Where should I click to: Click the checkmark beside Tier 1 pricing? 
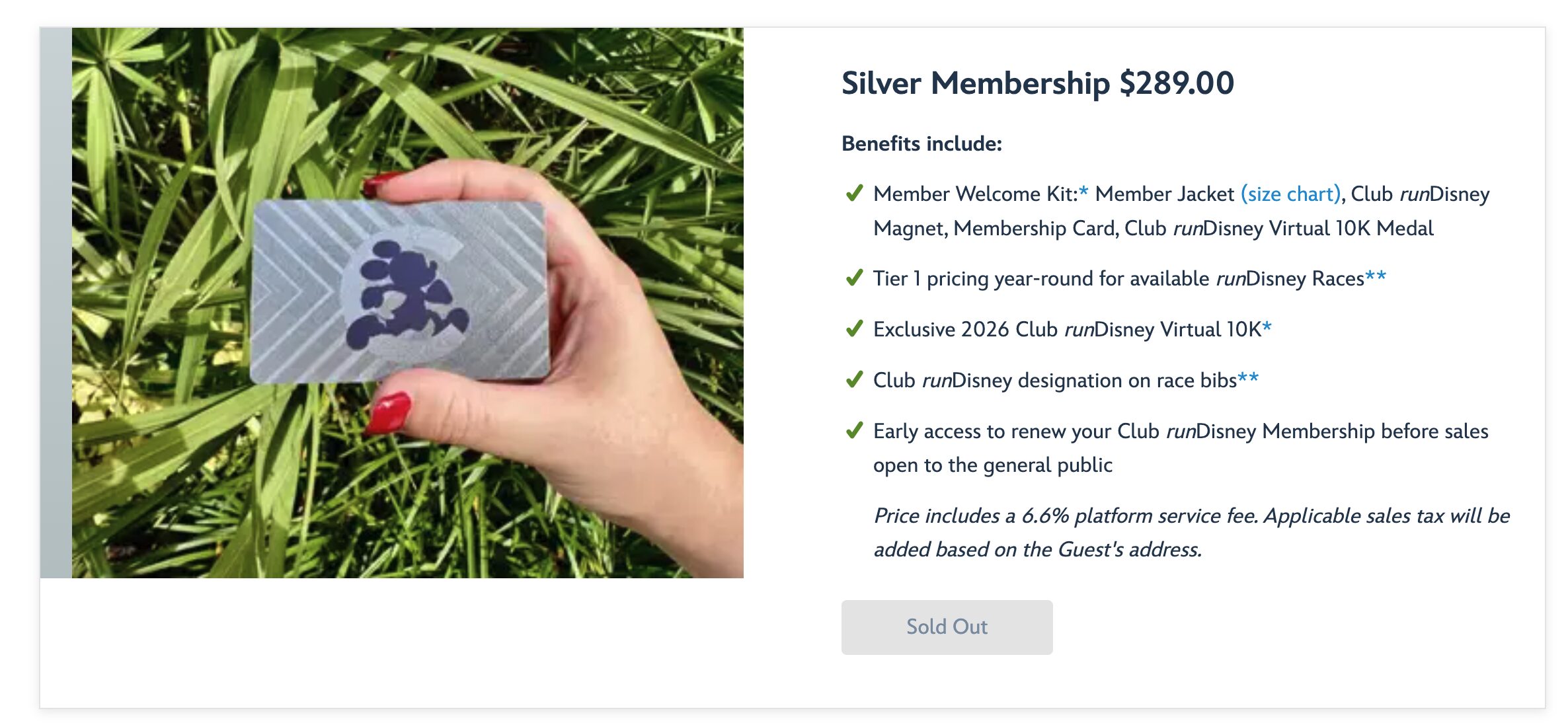(854, 278)
